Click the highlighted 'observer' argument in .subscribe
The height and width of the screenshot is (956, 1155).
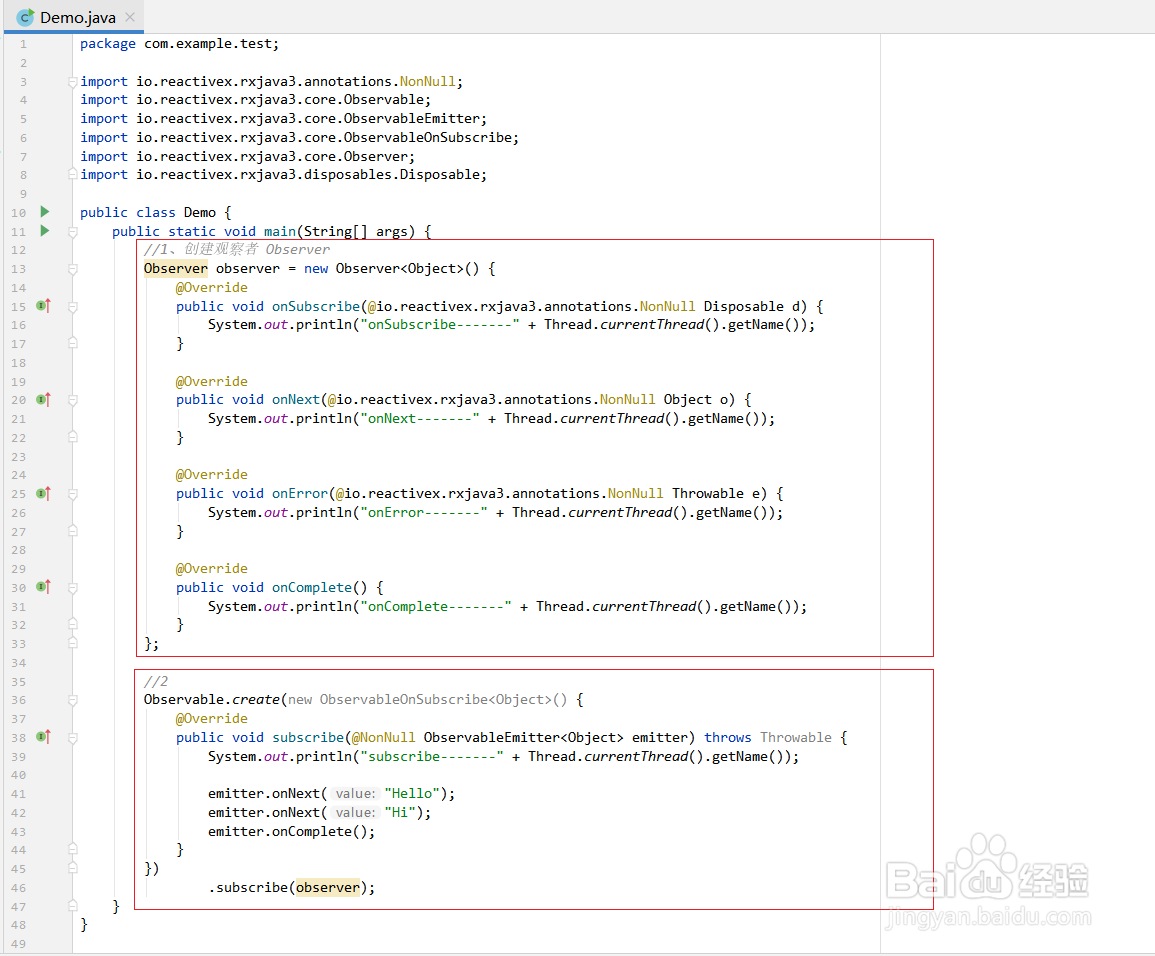point(328,888)
